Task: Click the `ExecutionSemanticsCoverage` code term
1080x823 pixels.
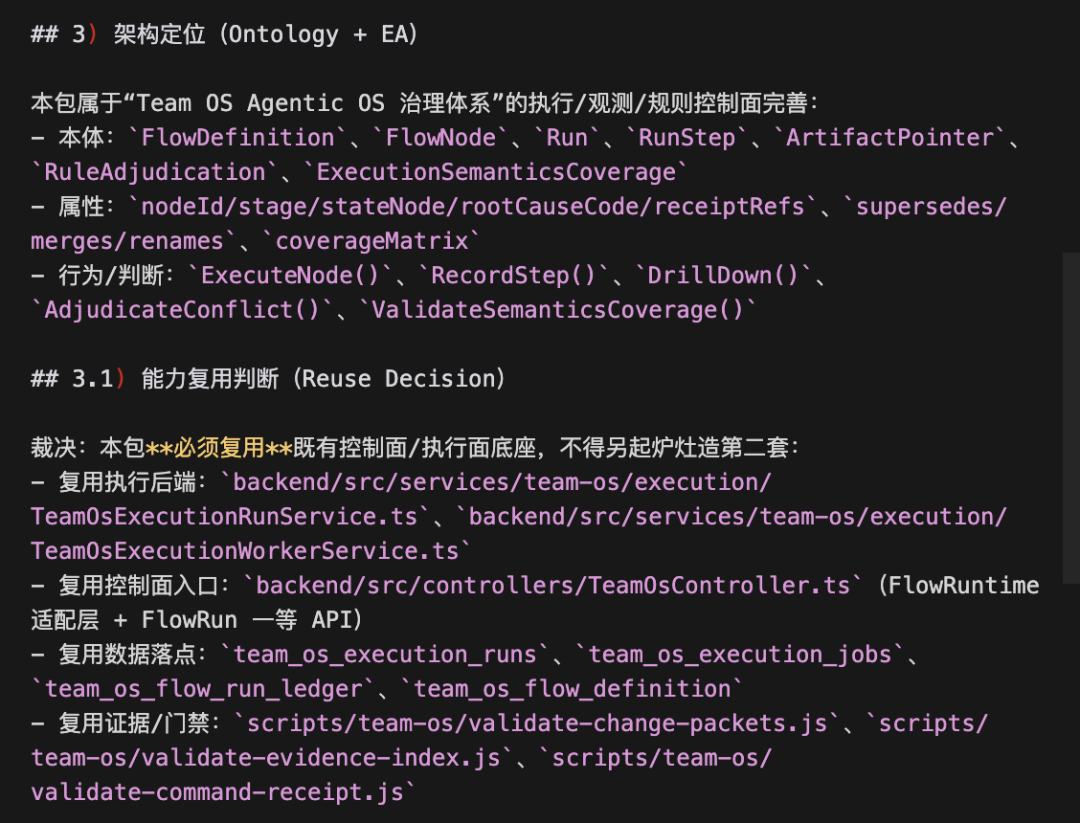Action: pos(495,172)
